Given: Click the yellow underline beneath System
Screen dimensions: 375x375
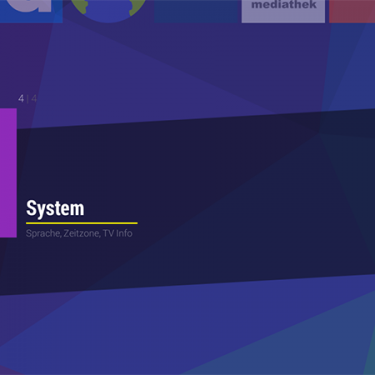Looking at the screenshot, I should (x=82, y=223).
